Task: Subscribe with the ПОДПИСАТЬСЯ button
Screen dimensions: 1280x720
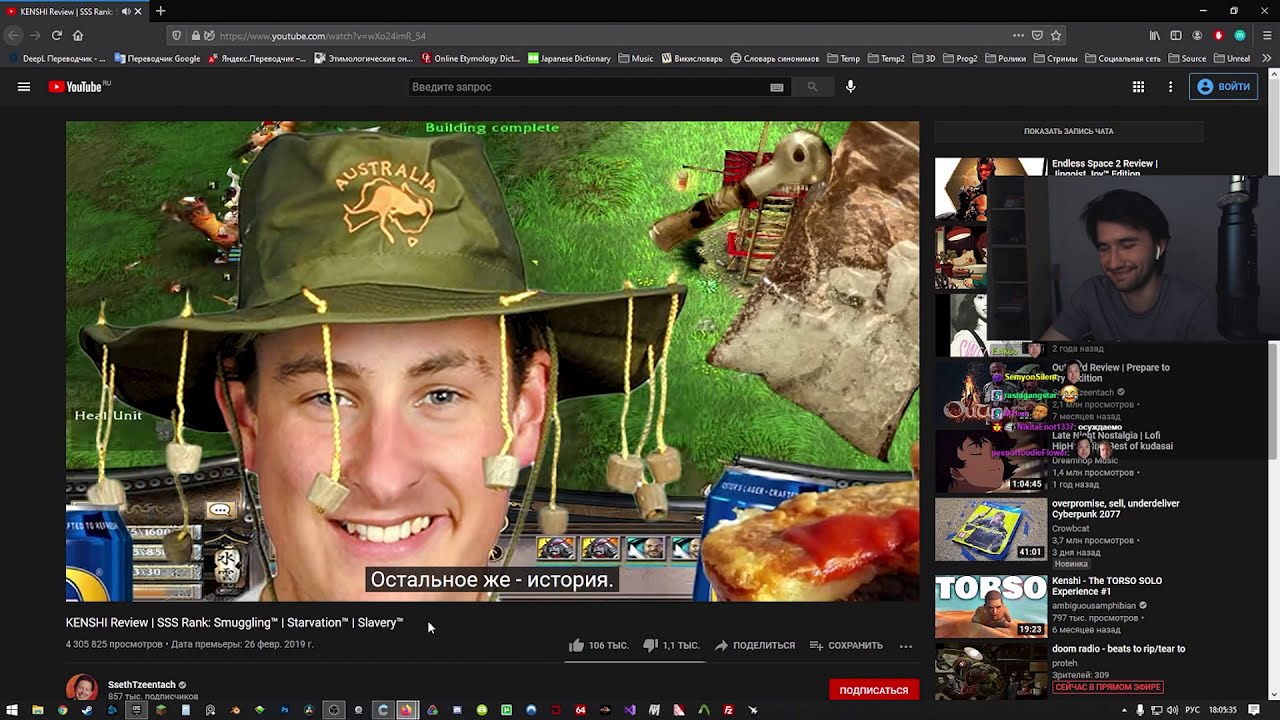Action: [874, 690]
